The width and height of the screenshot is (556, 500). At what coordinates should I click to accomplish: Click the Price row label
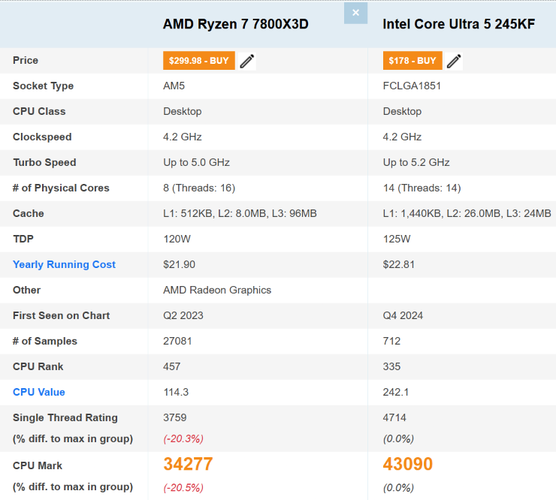click(x=26, y=60)
